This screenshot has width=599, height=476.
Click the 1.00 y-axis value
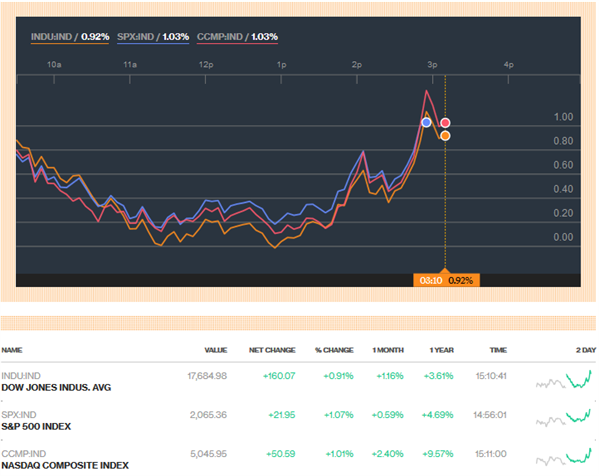(x=563, y=117)
